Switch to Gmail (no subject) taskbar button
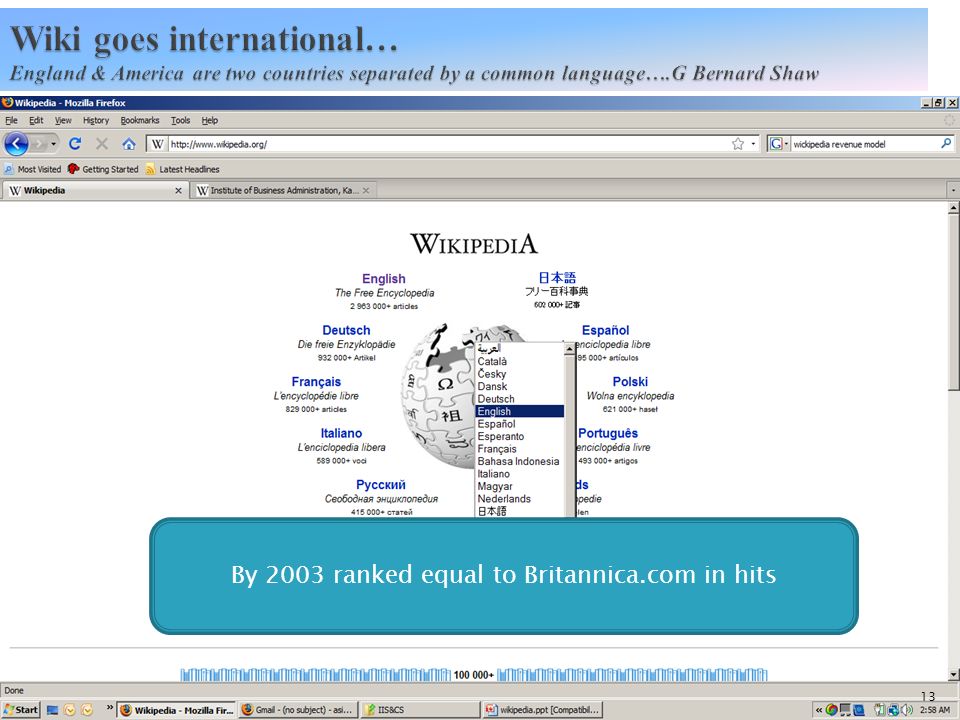Image resolution: width=960 pixels, height=720 pixels. click(298, 710)
